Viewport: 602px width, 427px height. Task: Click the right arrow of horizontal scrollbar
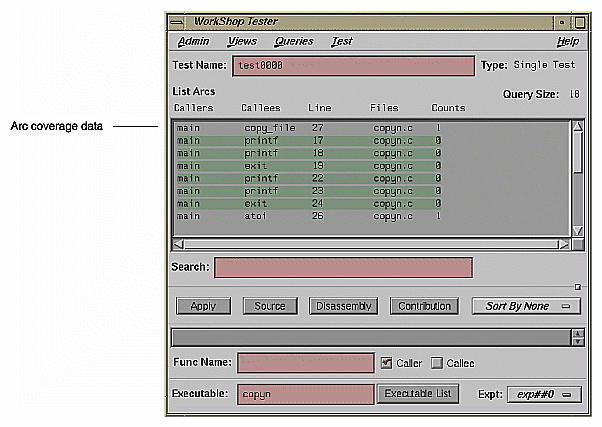pos(564,243)
